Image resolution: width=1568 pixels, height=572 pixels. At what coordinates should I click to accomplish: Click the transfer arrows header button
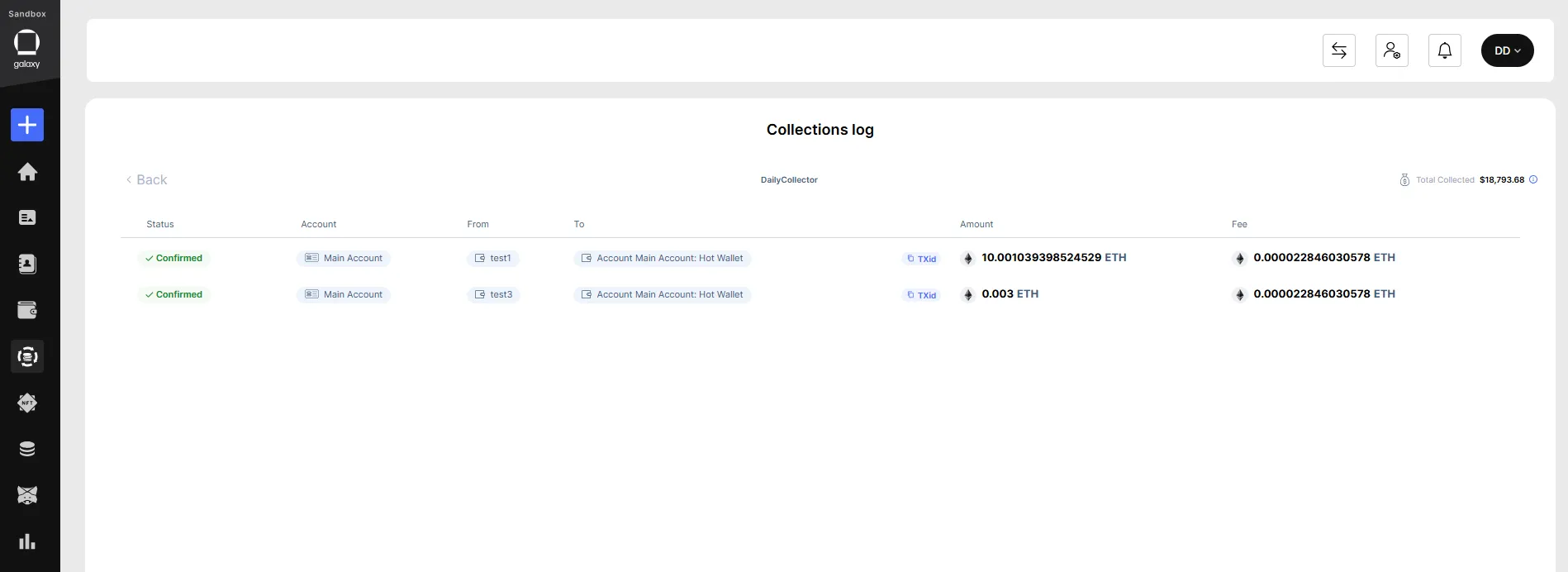click(x=1339, y=50)
